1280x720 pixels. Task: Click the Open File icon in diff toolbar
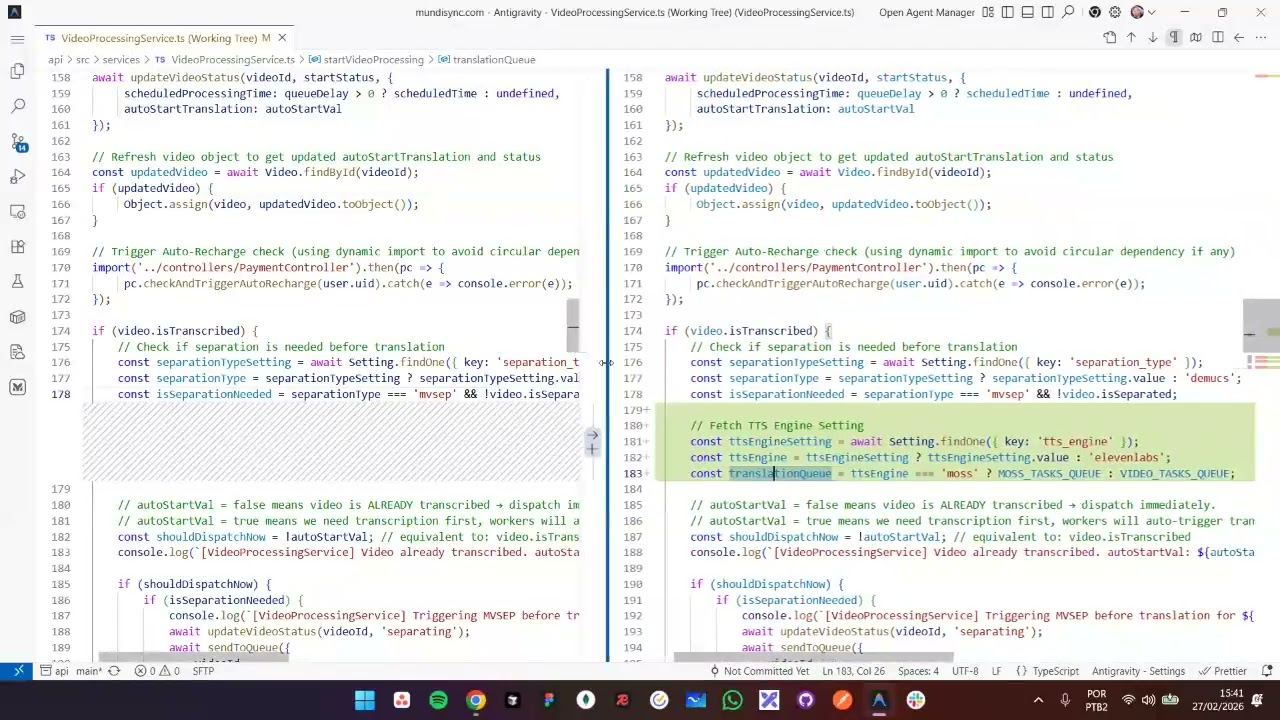point(1110,38)
